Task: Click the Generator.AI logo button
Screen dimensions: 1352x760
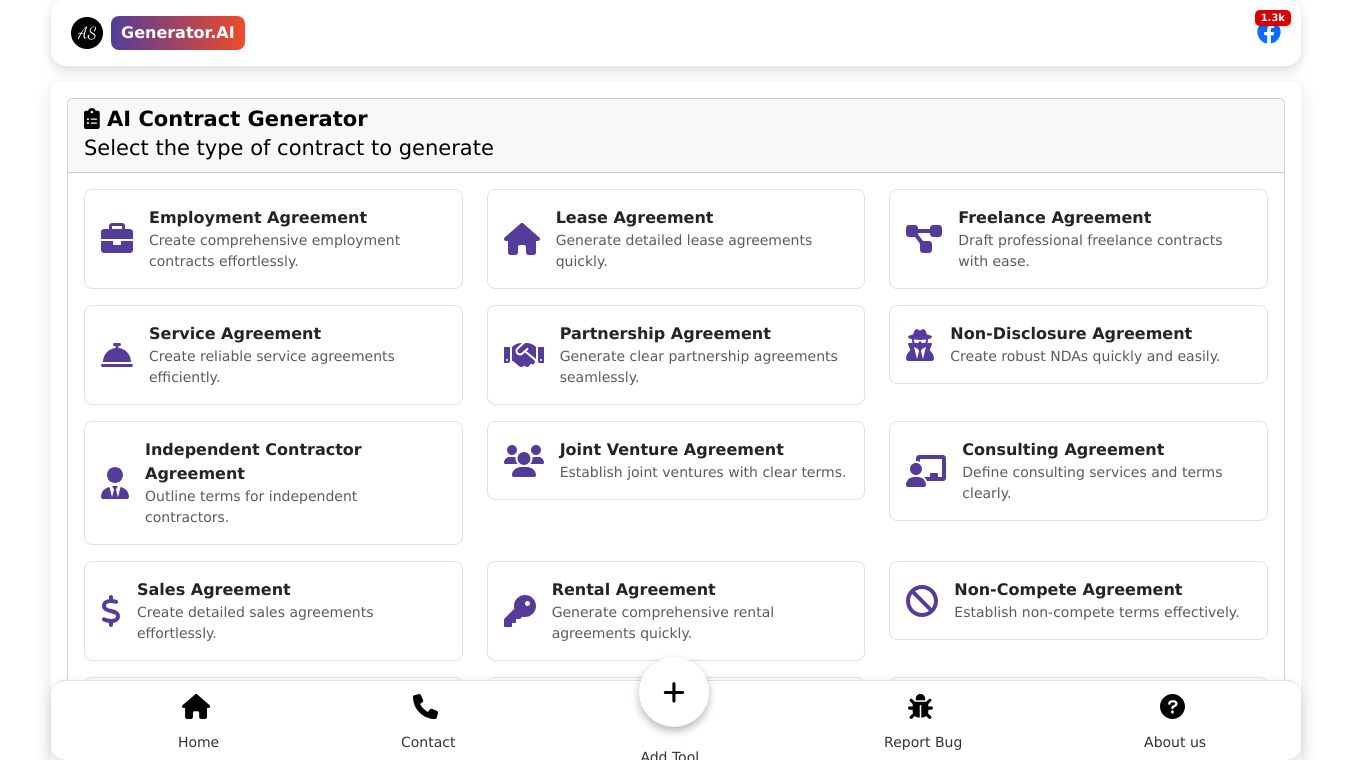Action: coord(178,33)
